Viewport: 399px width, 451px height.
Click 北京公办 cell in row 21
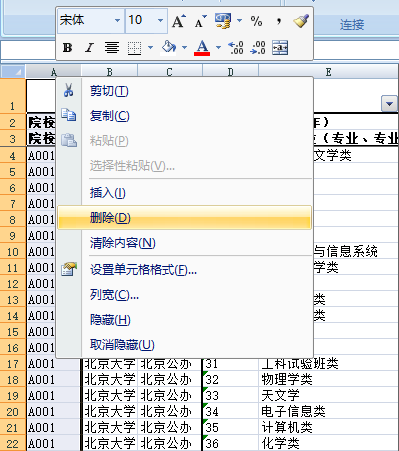tap(170, 427)
